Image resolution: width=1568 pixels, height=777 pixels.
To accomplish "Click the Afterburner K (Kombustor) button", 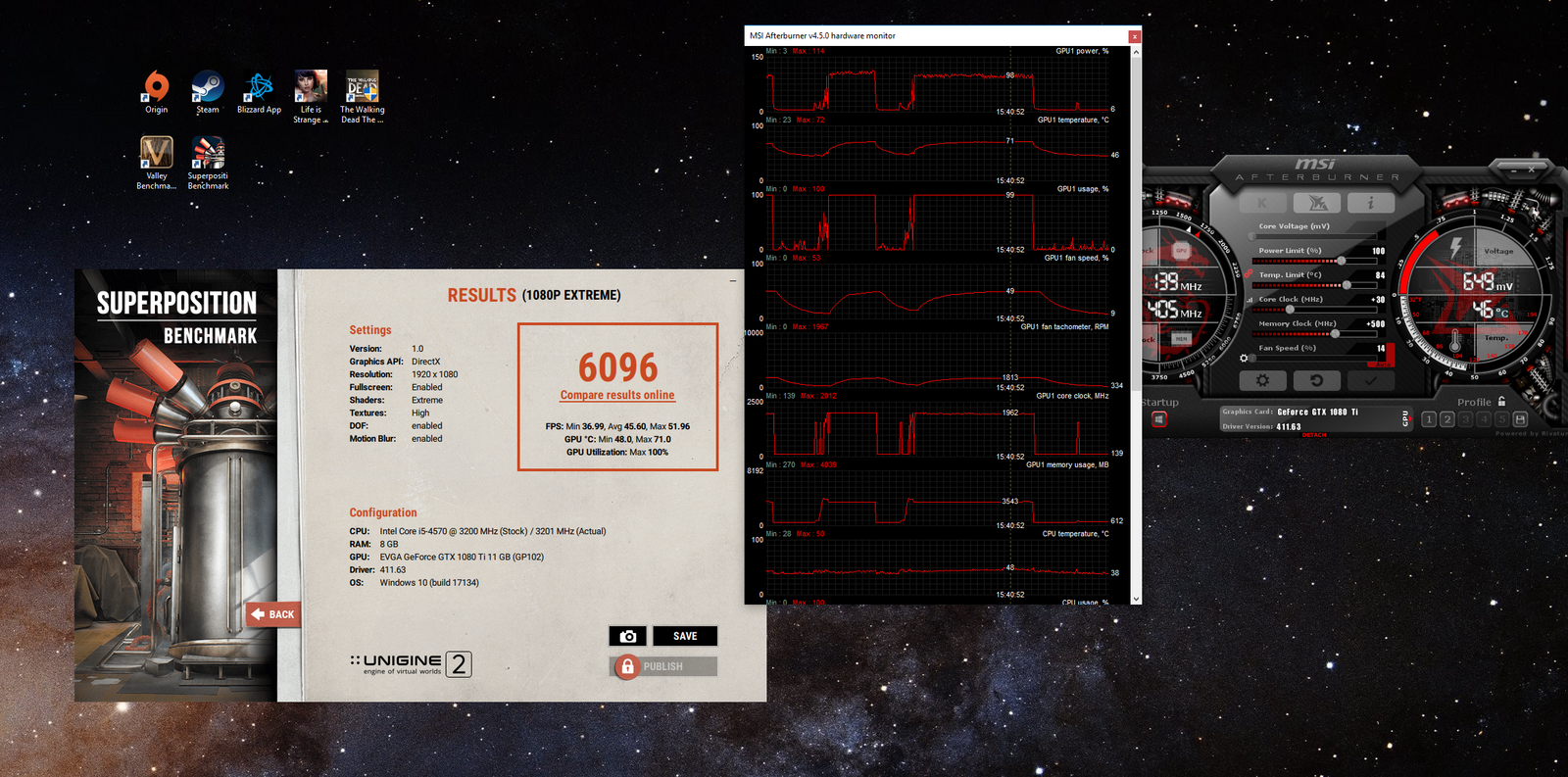I will point(1262,203).
